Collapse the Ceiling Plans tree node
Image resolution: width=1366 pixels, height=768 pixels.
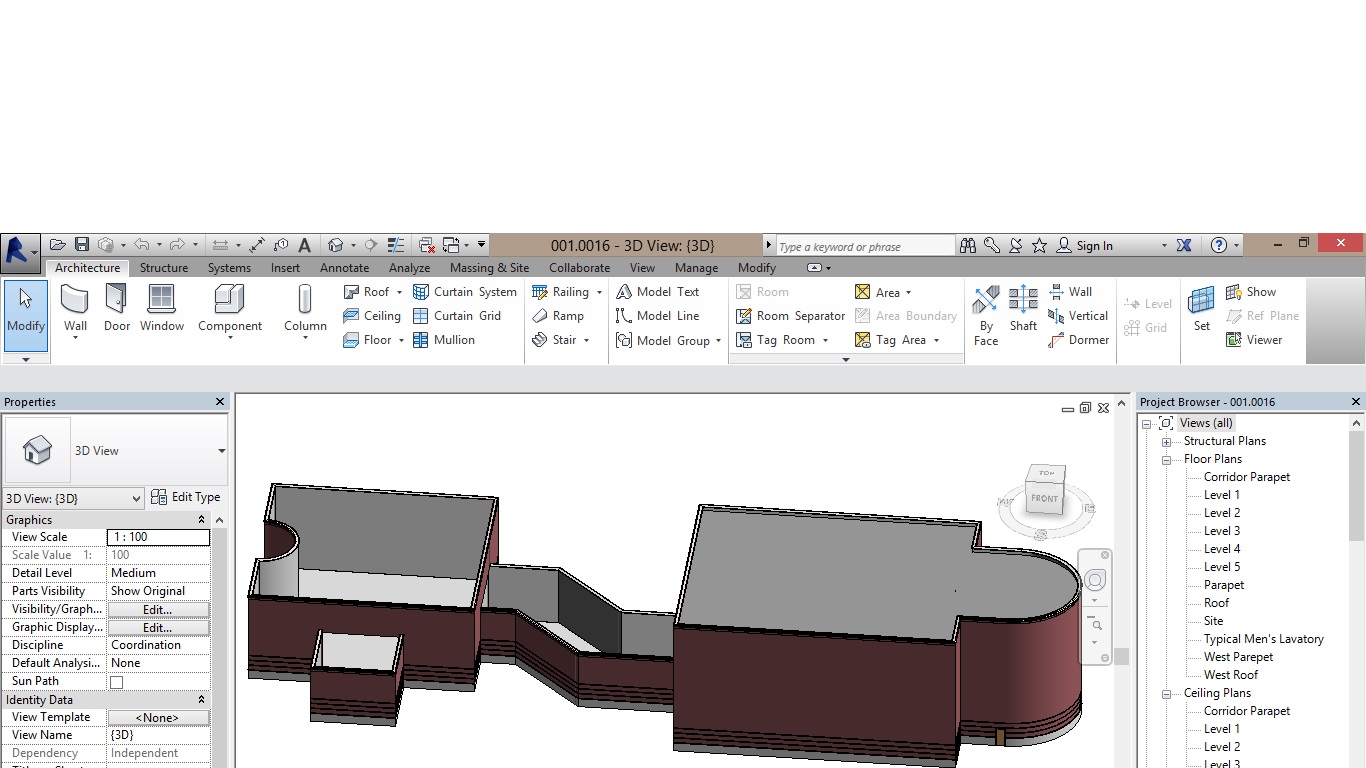pyautogui.click(x=1166, y=693)
